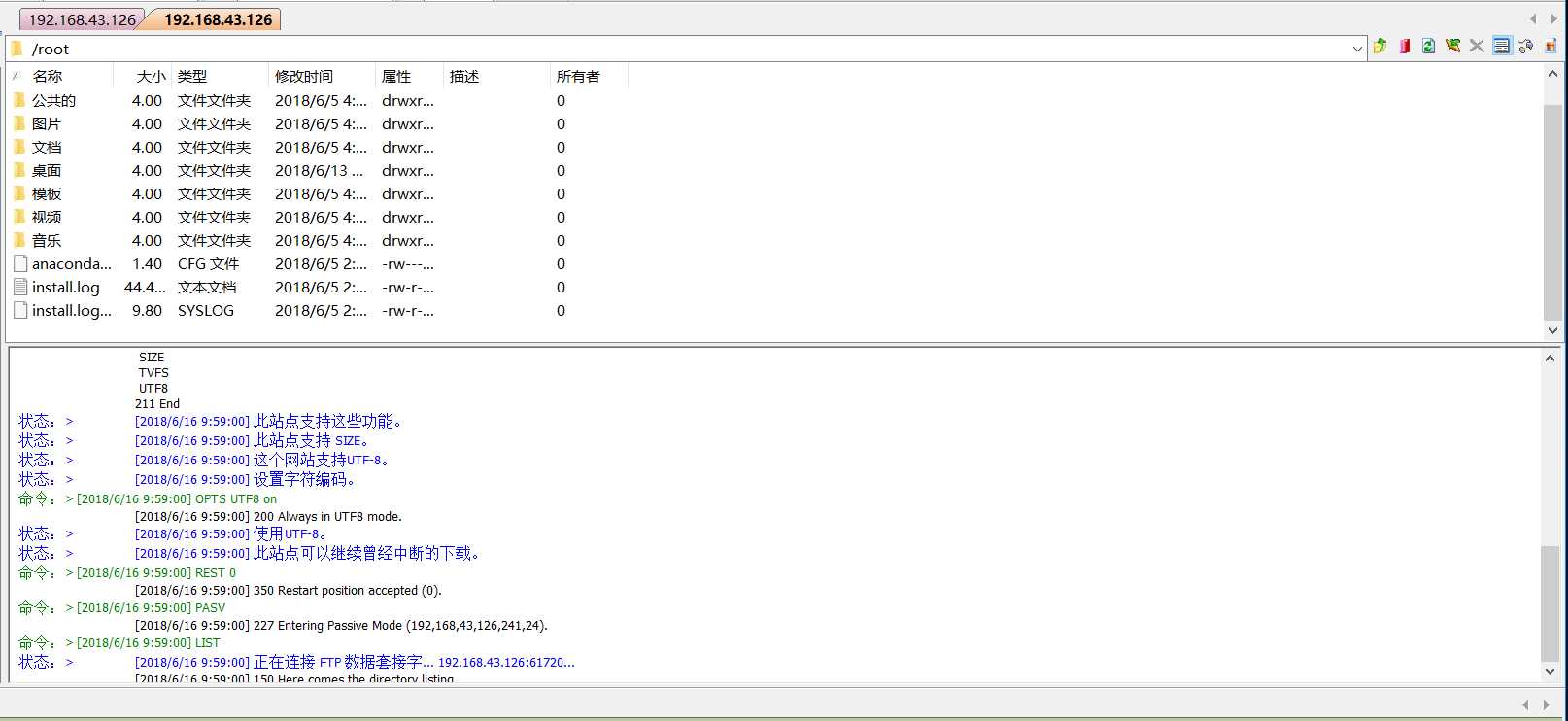
Task: Click the 192.168.43.126:61720 address in log
Action: (x=506, y=662)
